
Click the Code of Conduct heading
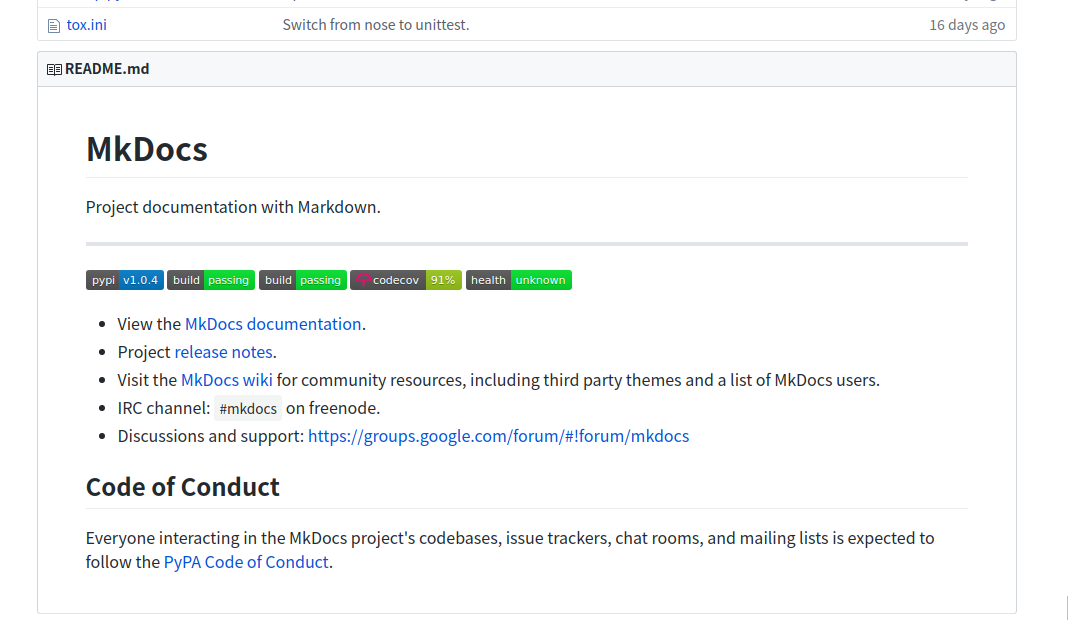(183, 487)
